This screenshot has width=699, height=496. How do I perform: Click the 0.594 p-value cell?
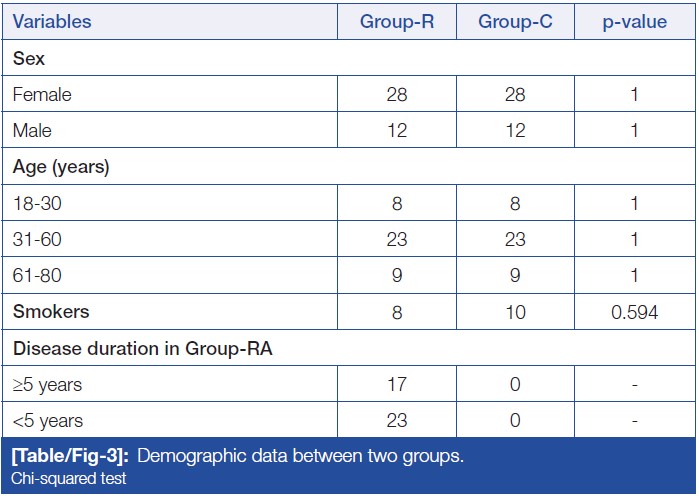[634, 312]
